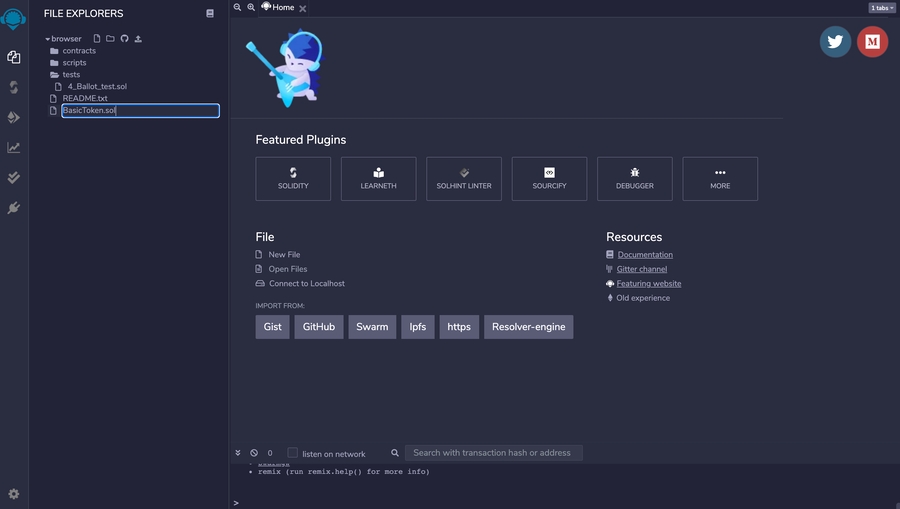Screen dimensions: 900x509
Task: Click the GitHub gist publish icon
Action: click(124, 39)
